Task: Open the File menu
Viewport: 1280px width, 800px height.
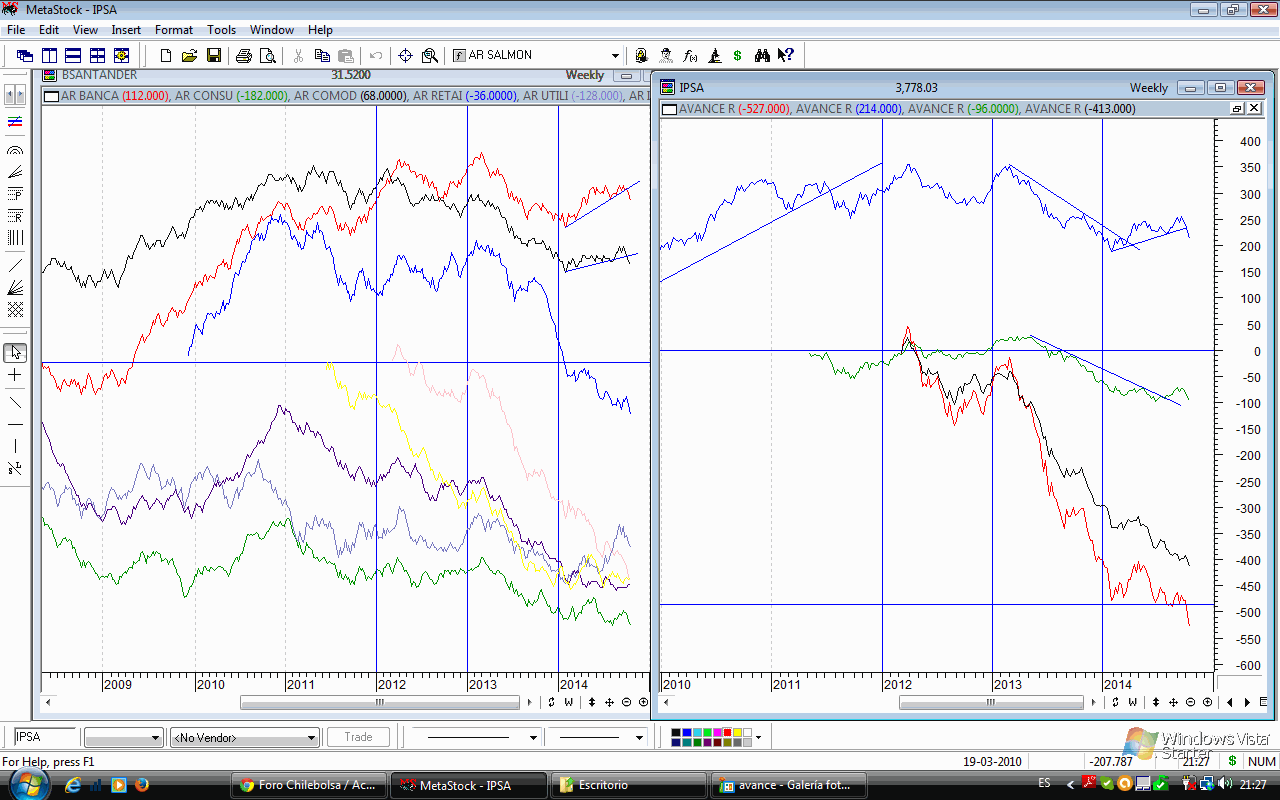Action: click(x=15, y=30)
